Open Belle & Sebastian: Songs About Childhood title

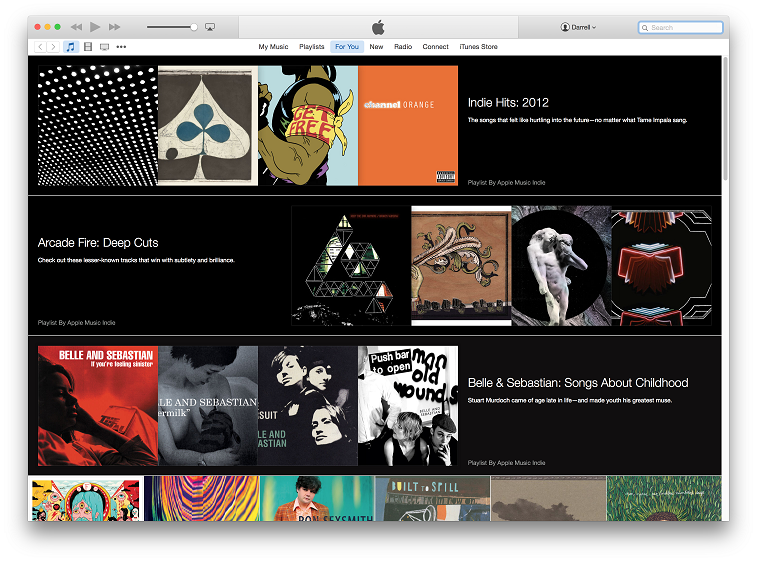pyautogui.click(x=578, y=383)
